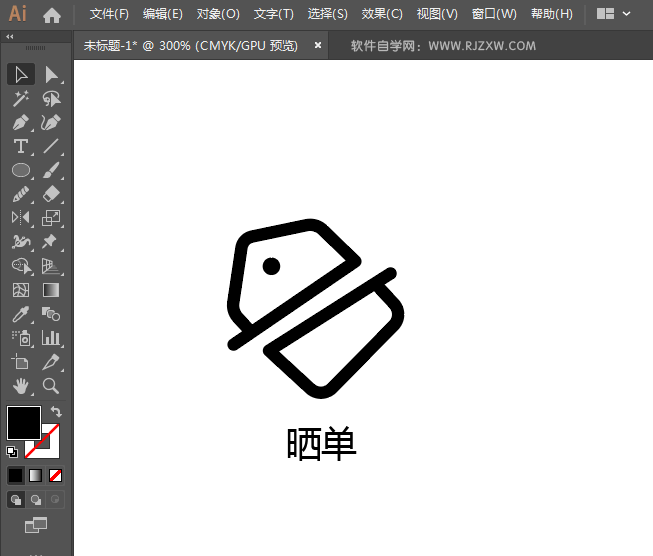Pick the Lasso tool
Image resolution: width=653 pixels, height=556 pixels.
tap(52, 99)
